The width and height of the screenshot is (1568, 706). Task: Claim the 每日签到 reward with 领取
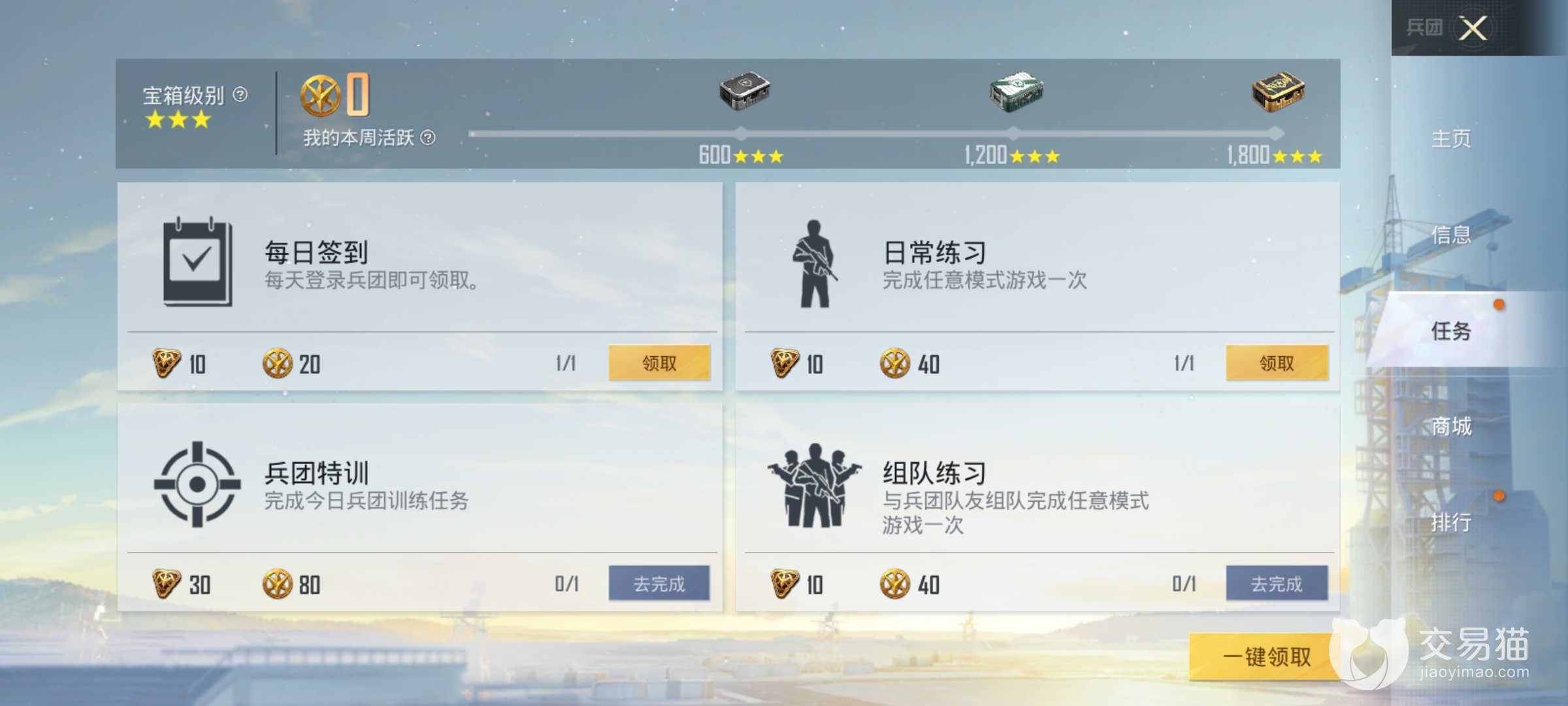659,363
